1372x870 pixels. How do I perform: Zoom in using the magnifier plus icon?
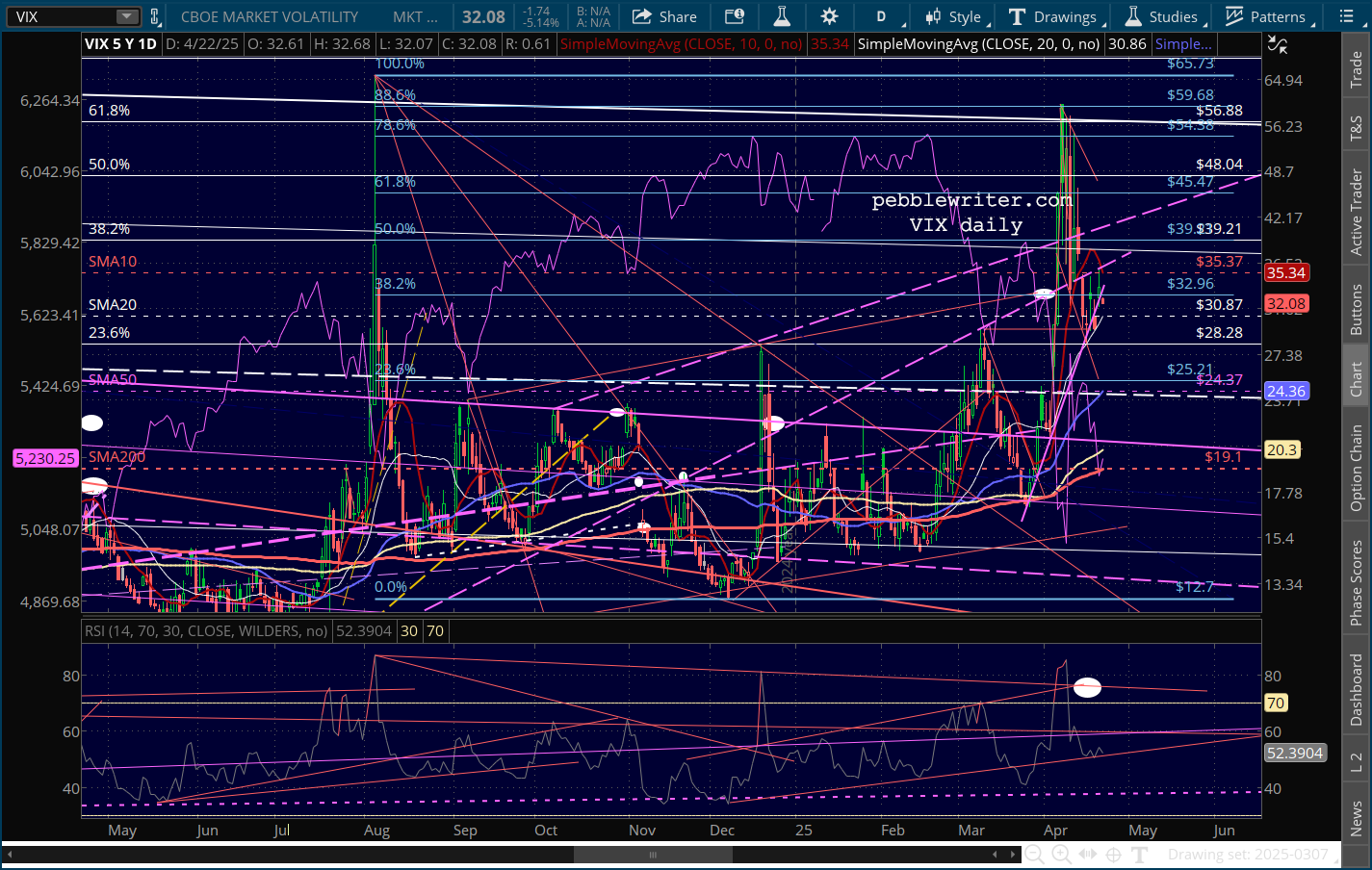[x=1061, y=855]
